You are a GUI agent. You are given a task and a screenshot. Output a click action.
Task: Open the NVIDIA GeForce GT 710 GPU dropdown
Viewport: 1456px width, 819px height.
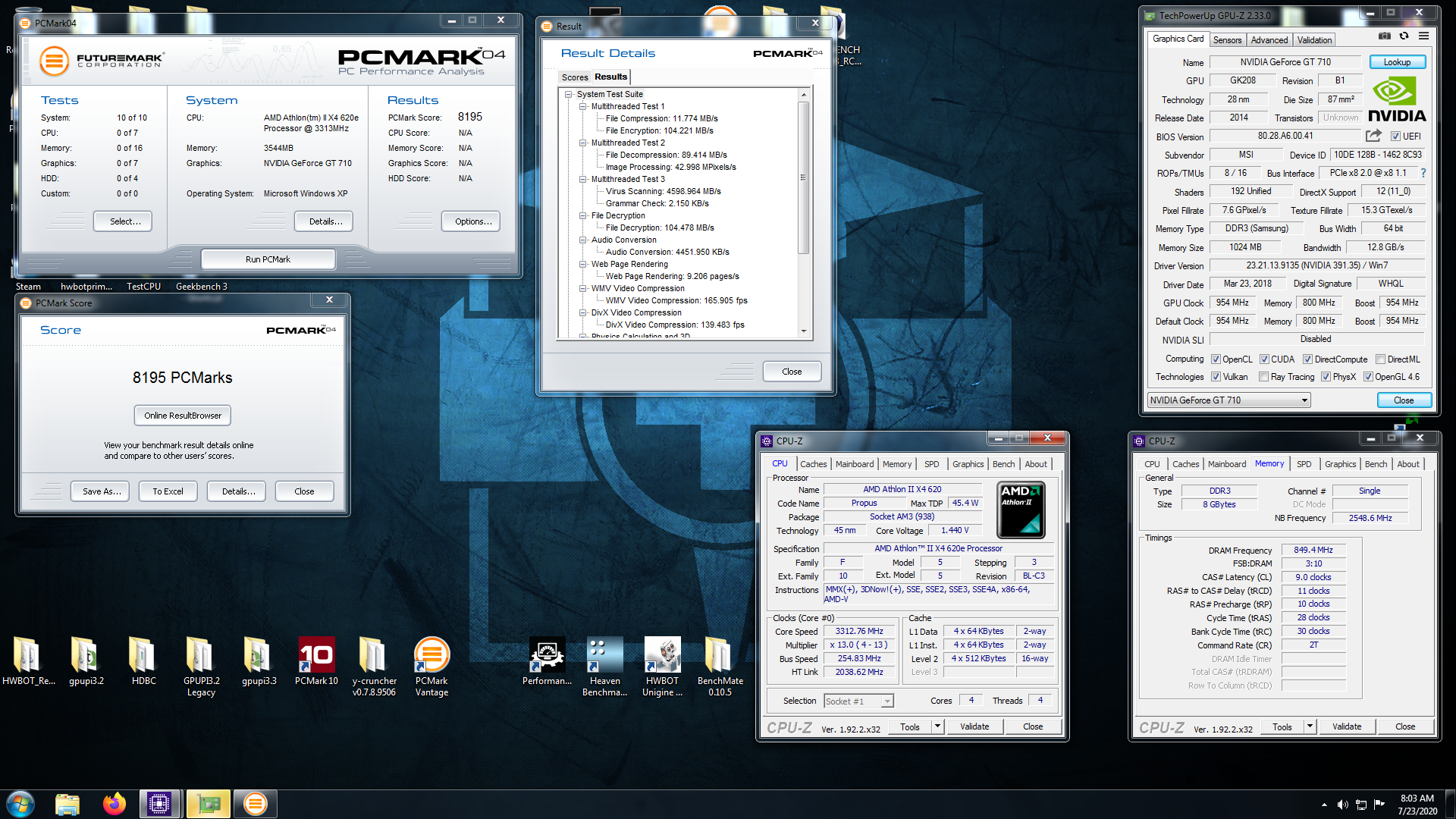(x=1228, y=400)
